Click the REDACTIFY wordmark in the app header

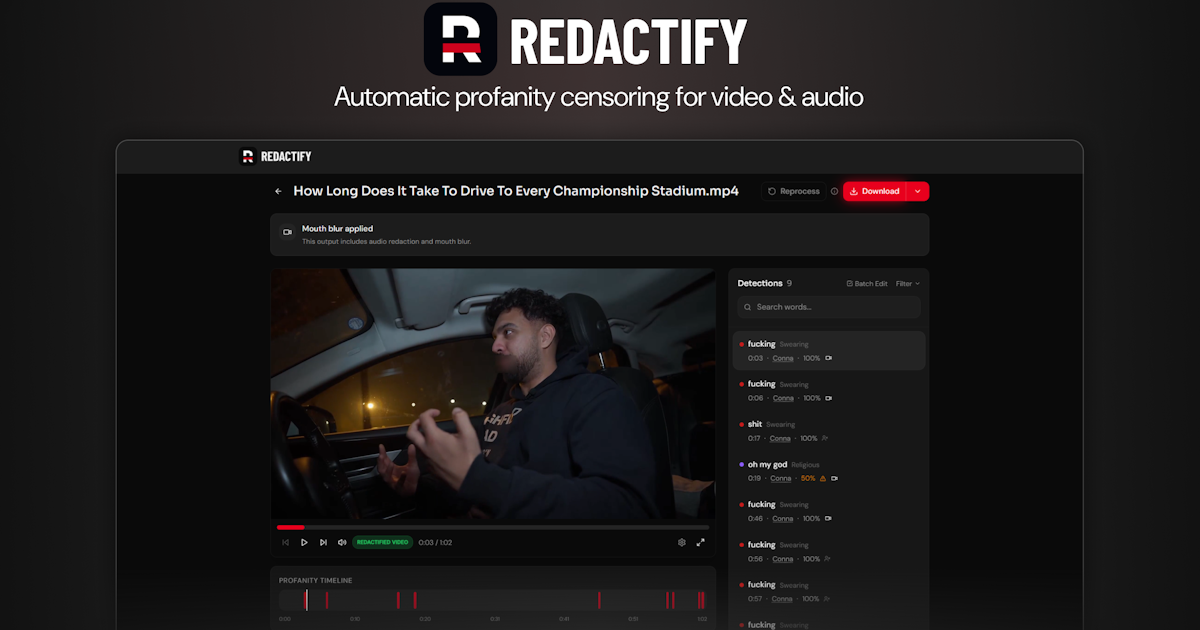286,156
